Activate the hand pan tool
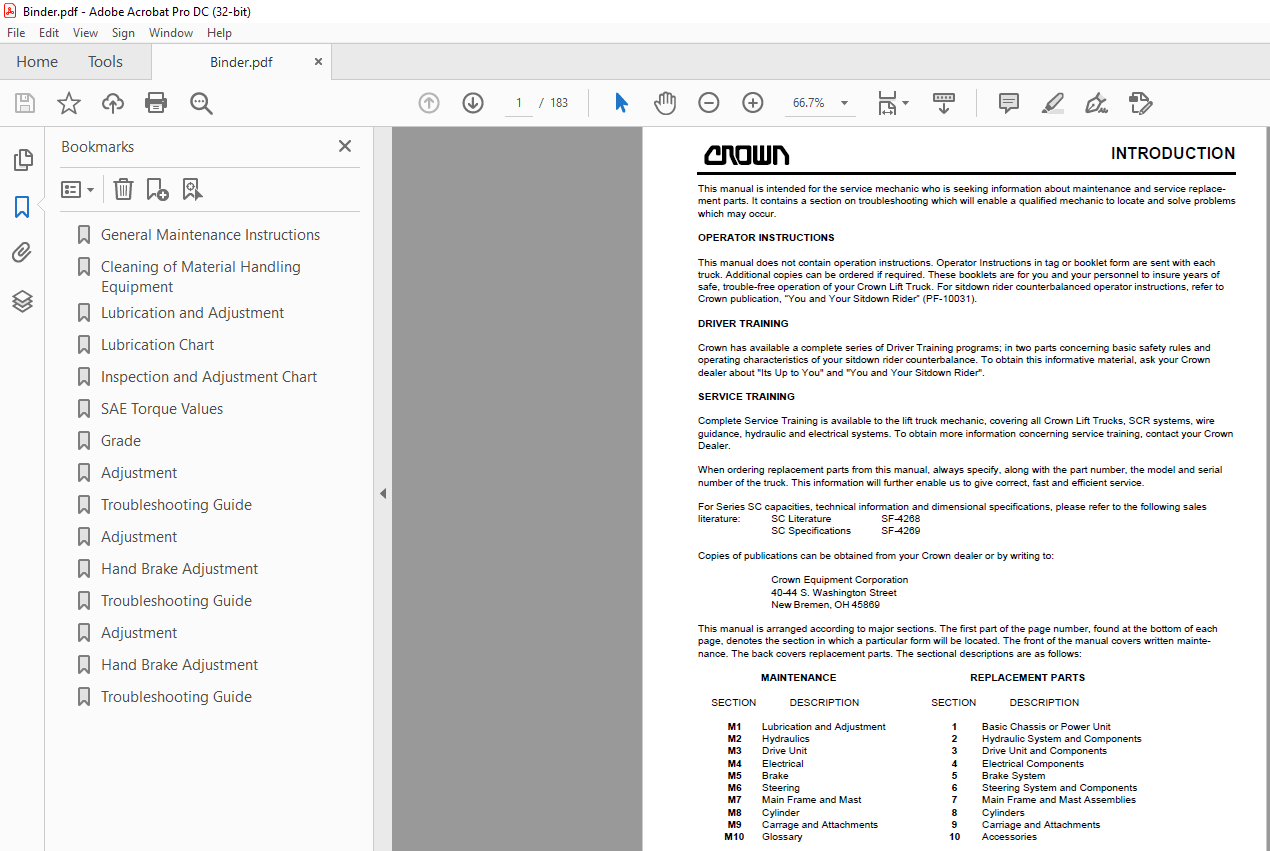Image resolution: width=1270 pixels, height=851 pixels. [x=665, y=103]
